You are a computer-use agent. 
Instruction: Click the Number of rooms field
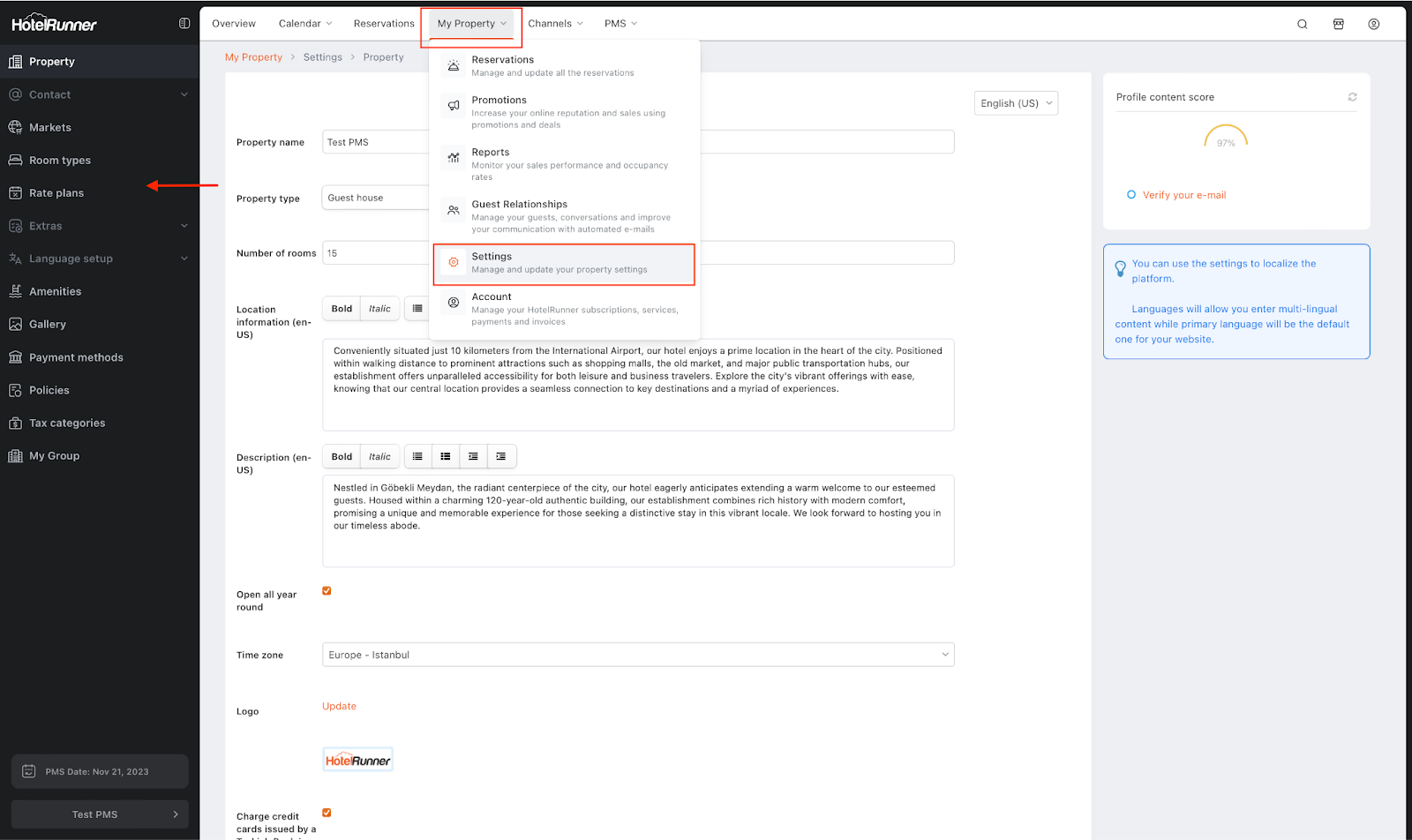(375, 253)
